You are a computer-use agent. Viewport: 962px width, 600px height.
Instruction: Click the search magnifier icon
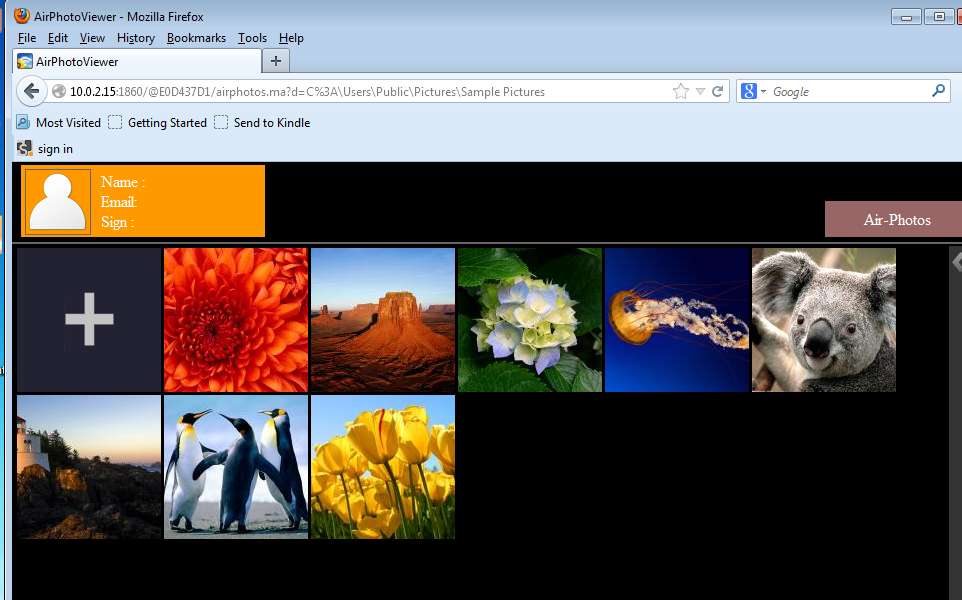938,91
